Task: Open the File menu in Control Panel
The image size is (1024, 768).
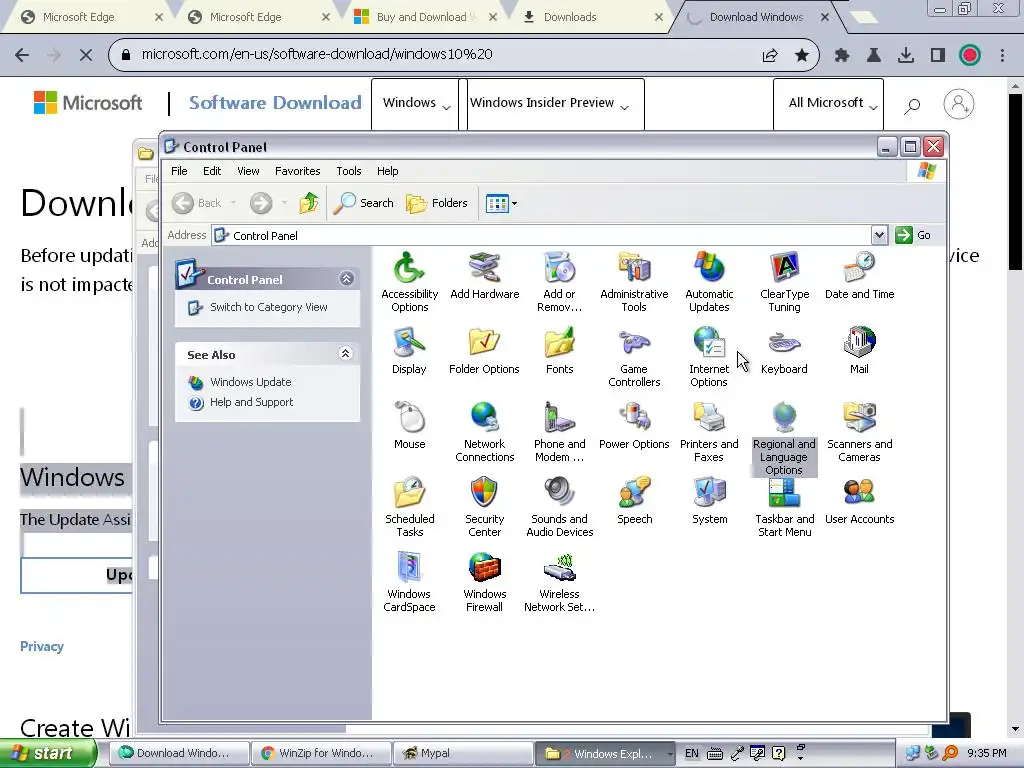Action: (x=179, y=171)
